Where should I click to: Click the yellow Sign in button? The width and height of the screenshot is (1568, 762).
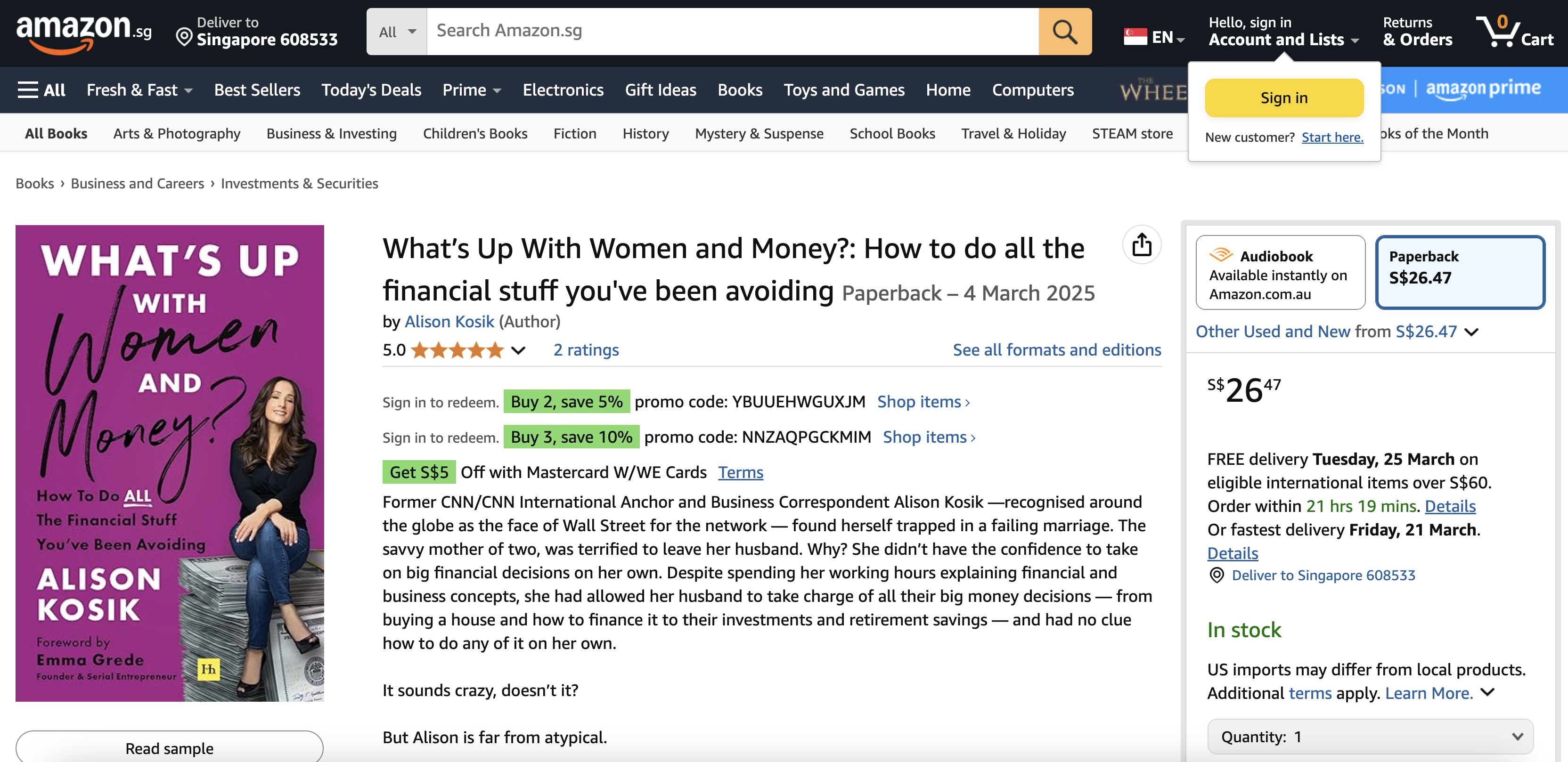[x=1284, y=97]
